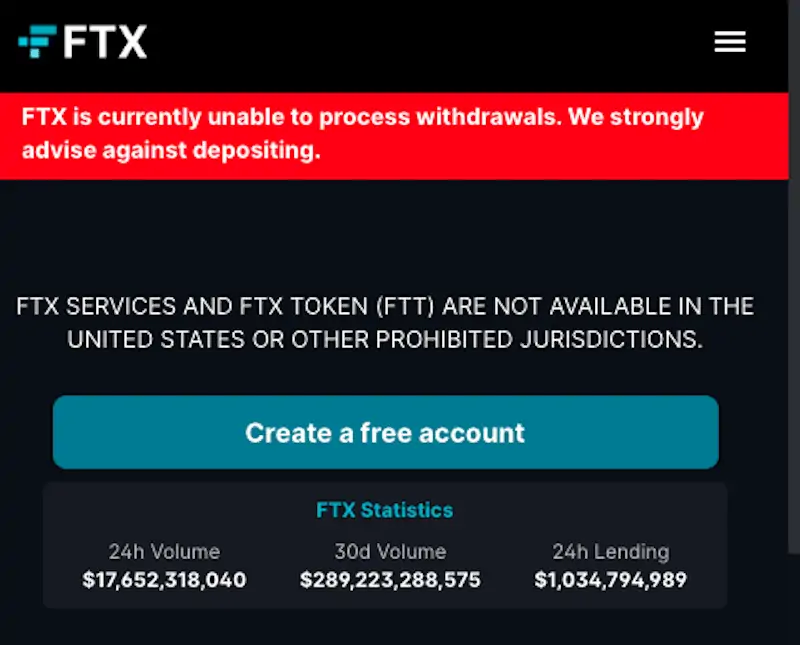Click the white FTX wordmark
The image size is (800, 645).
pyautogui.click(x=105, y=42)
